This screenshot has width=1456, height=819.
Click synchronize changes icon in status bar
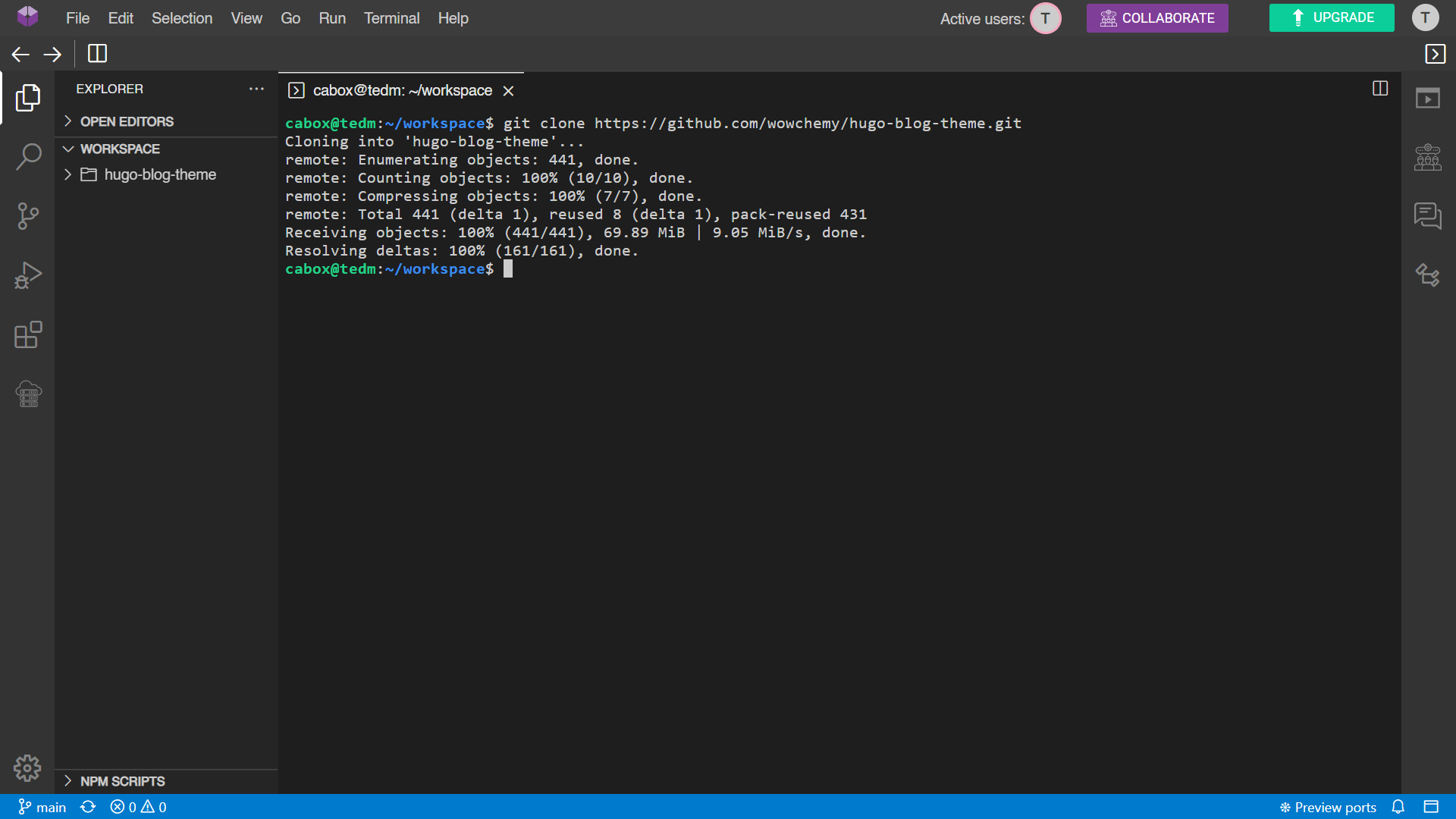(x=88, y=807)
